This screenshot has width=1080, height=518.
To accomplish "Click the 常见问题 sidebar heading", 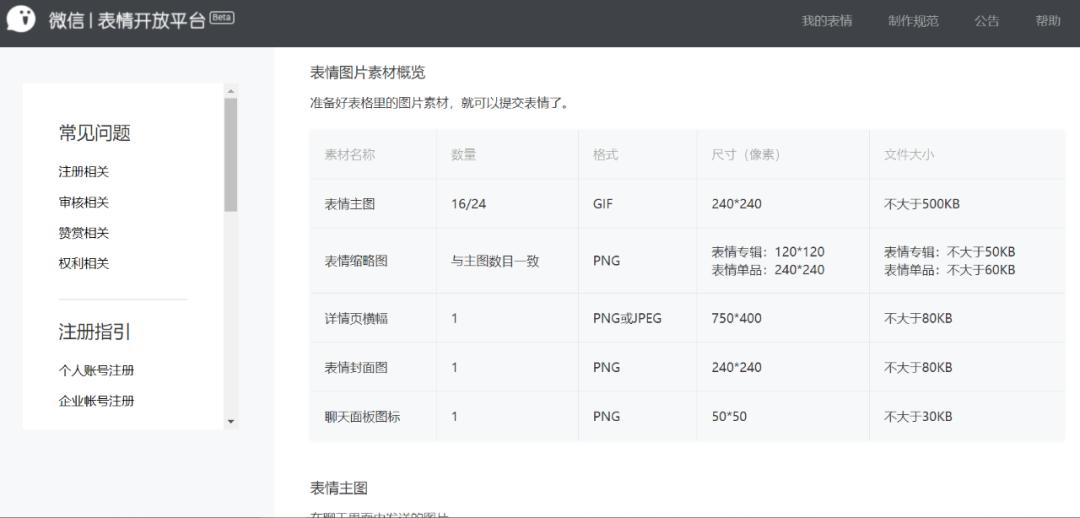I will 94,134.
